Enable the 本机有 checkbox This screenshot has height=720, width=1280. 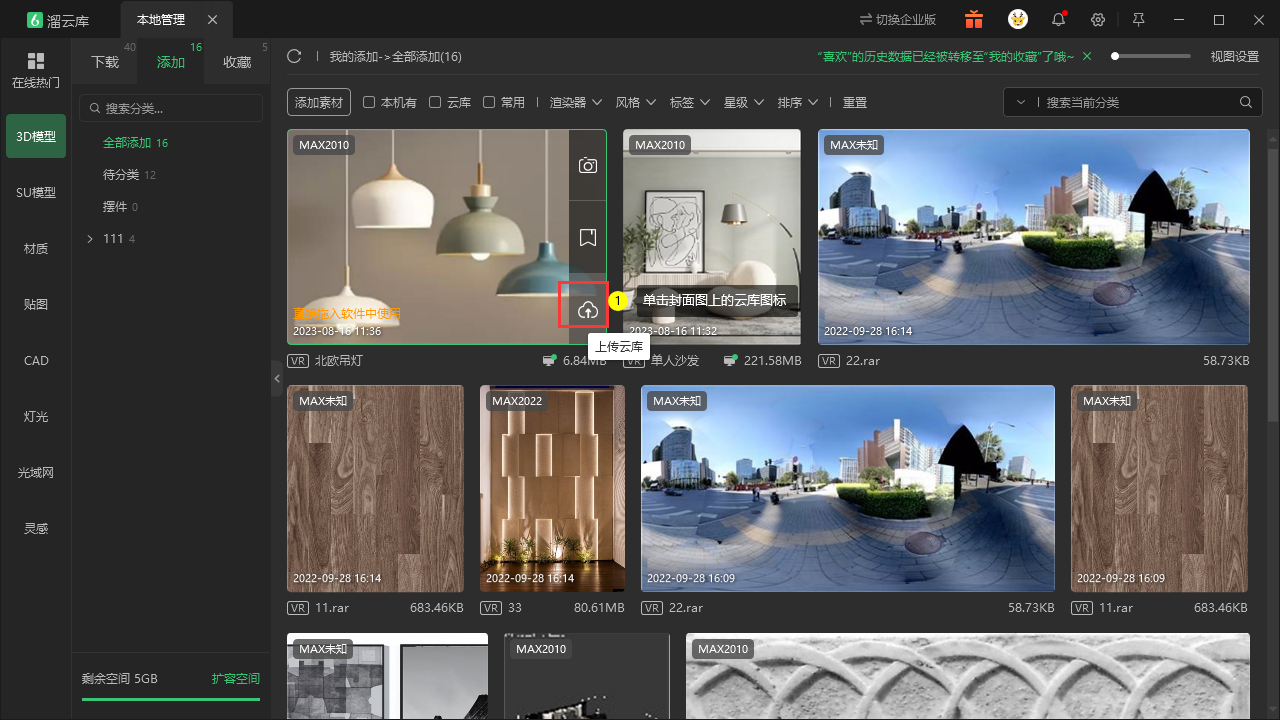(x=369, y=102)
